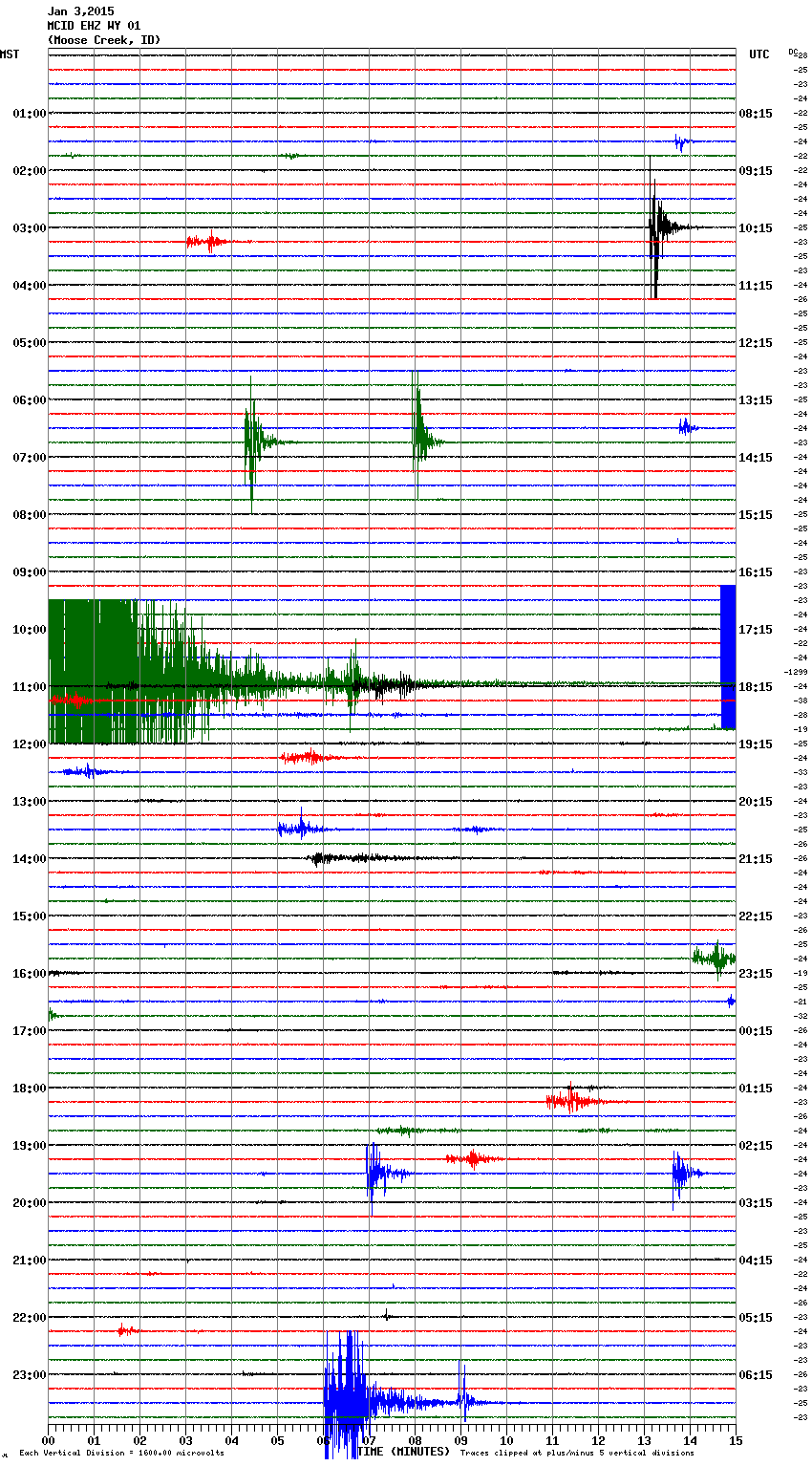
Task: Click the 01:00 MST time label
Action: click(x=30, y=113)
